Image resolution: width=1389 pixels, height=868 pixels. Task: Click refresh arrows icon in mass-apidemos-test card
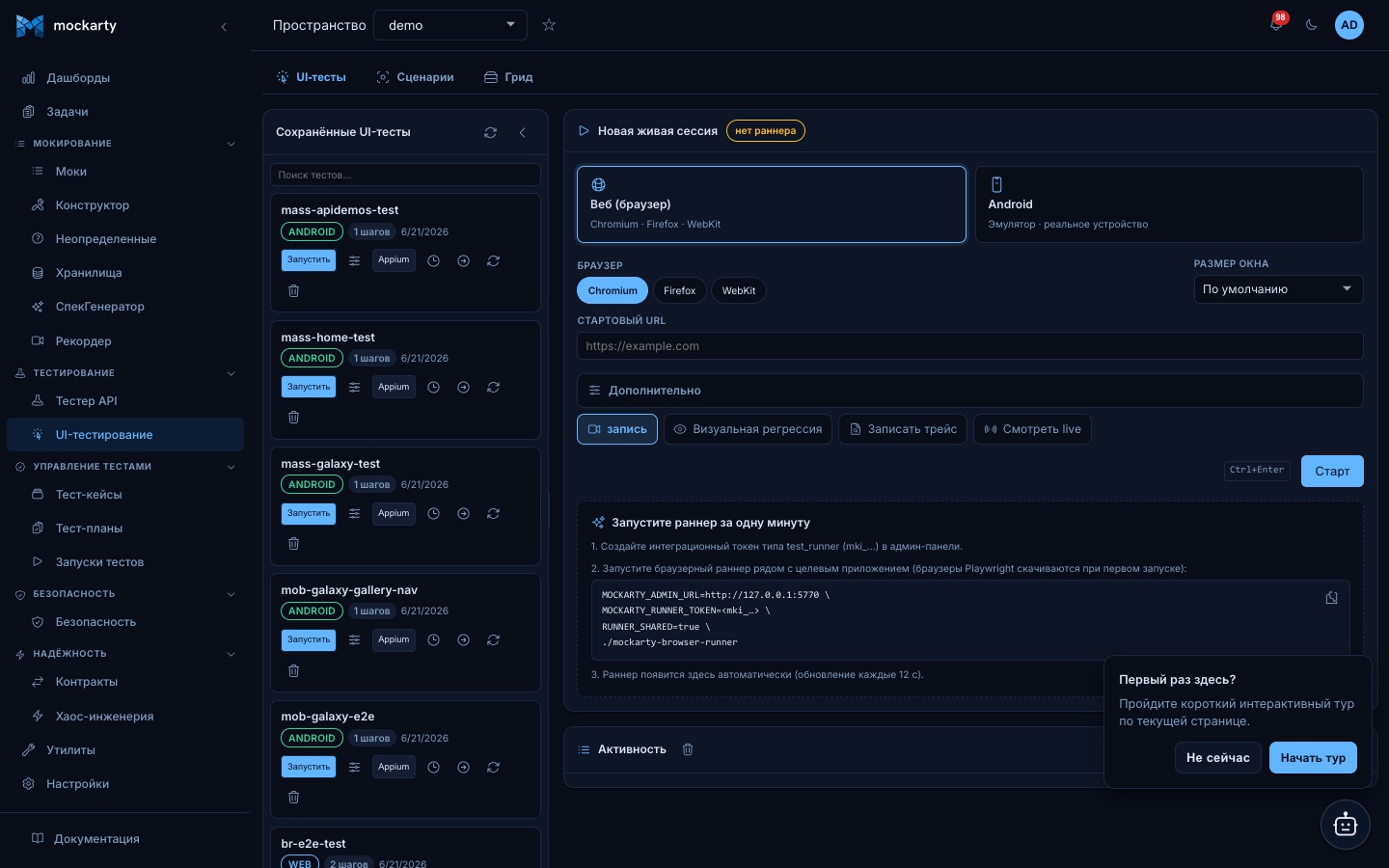(493, 260)
